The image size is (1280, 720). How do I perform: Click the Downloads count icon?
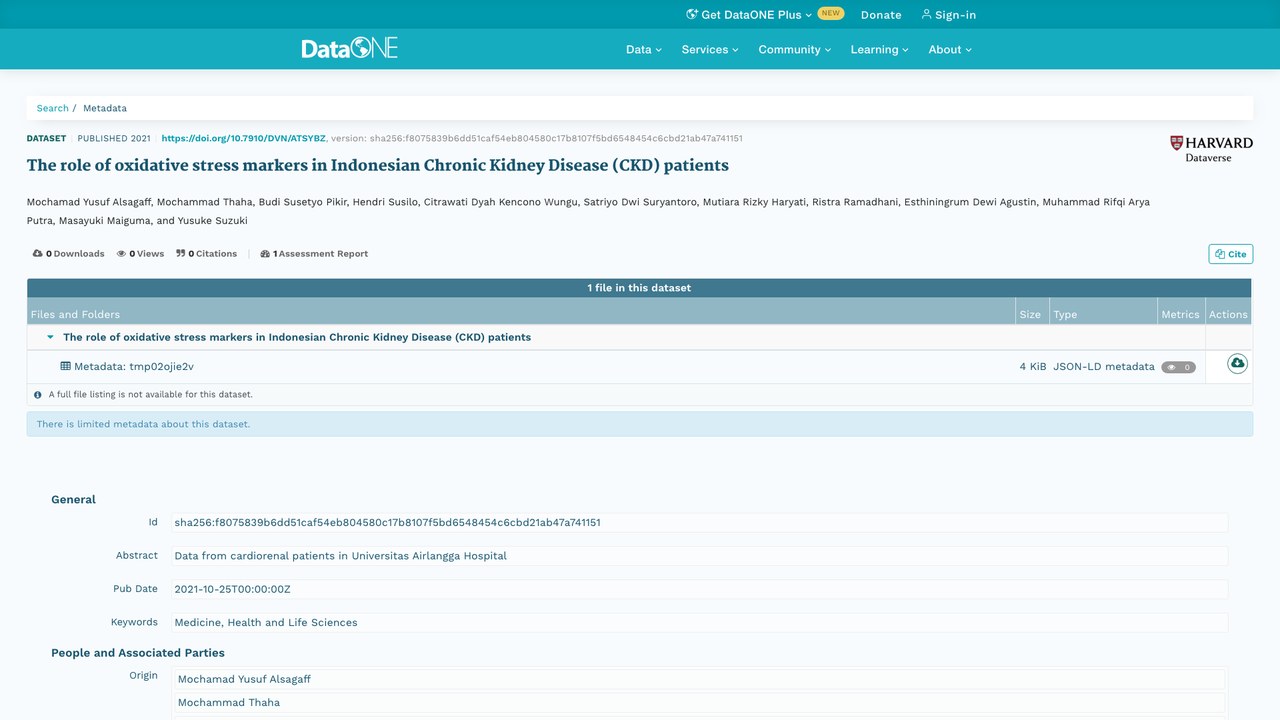(38, 254)
